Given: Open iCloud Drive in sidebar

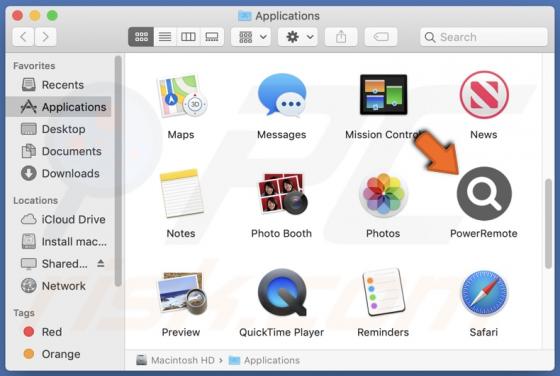Looking at the screenshot, I should [x=59, y=219].
